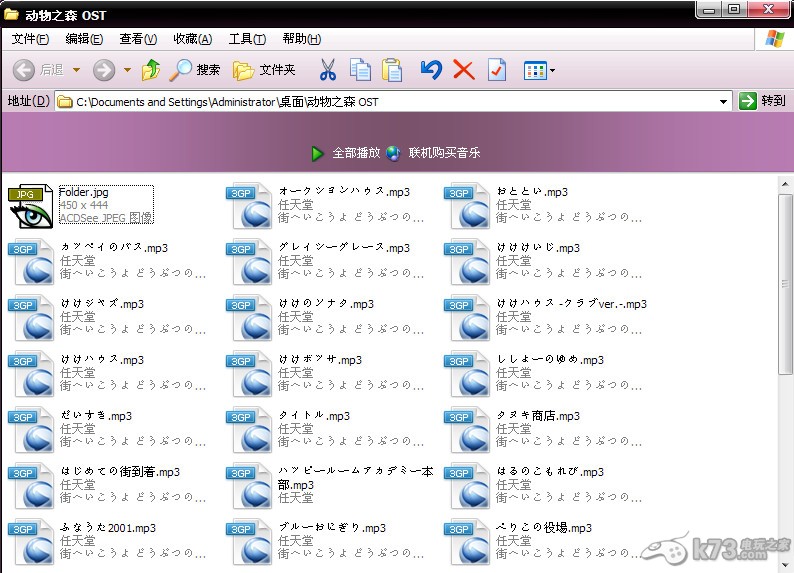This screenshot has width=794, height=573.
Task: Click the blue Undo arrow icon
Action: point(431,70)
